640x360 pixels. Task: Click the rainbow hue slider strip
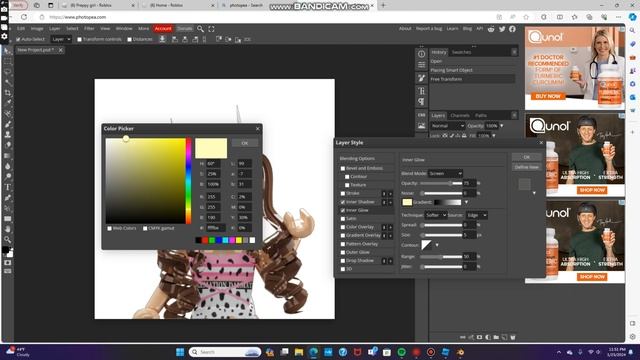pos(189,181)
